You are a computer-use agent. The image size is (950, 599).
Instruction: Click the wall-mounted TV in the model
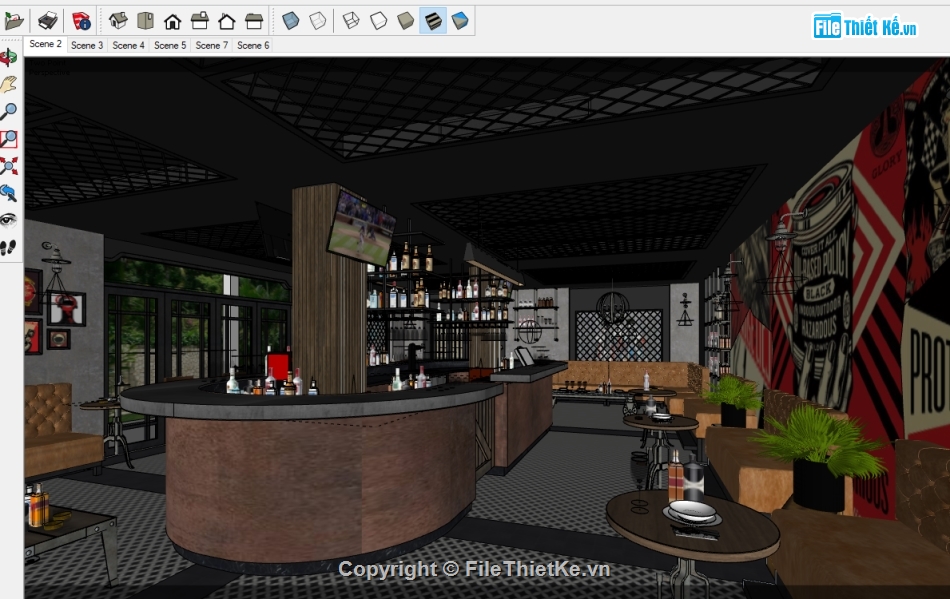(x=360, y=228)
